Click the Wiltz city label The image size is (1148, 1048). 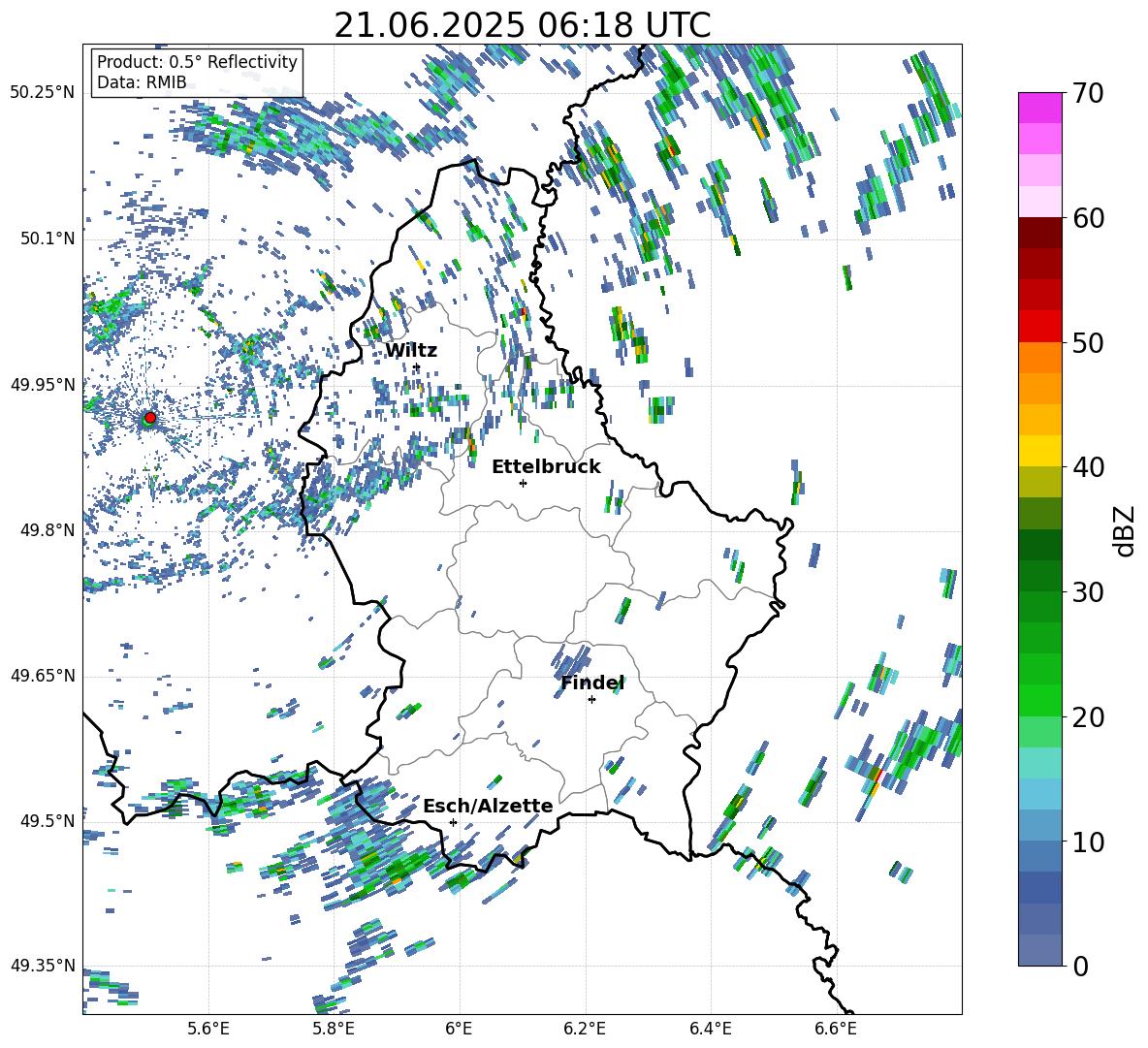coord(411,351)
